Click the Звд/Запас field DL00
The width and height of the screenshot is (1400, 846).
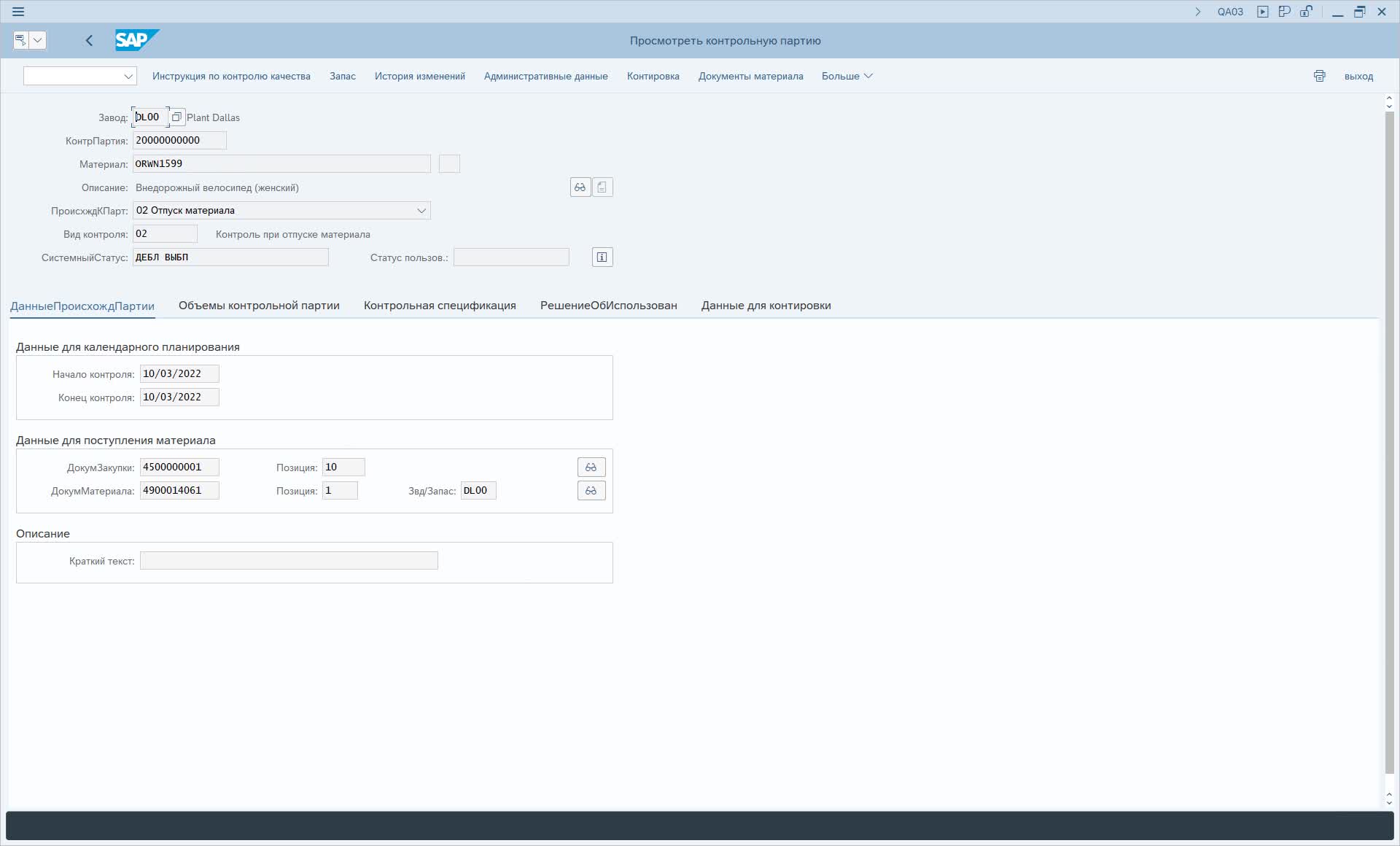pyautogui.click(x=478, y=490)
